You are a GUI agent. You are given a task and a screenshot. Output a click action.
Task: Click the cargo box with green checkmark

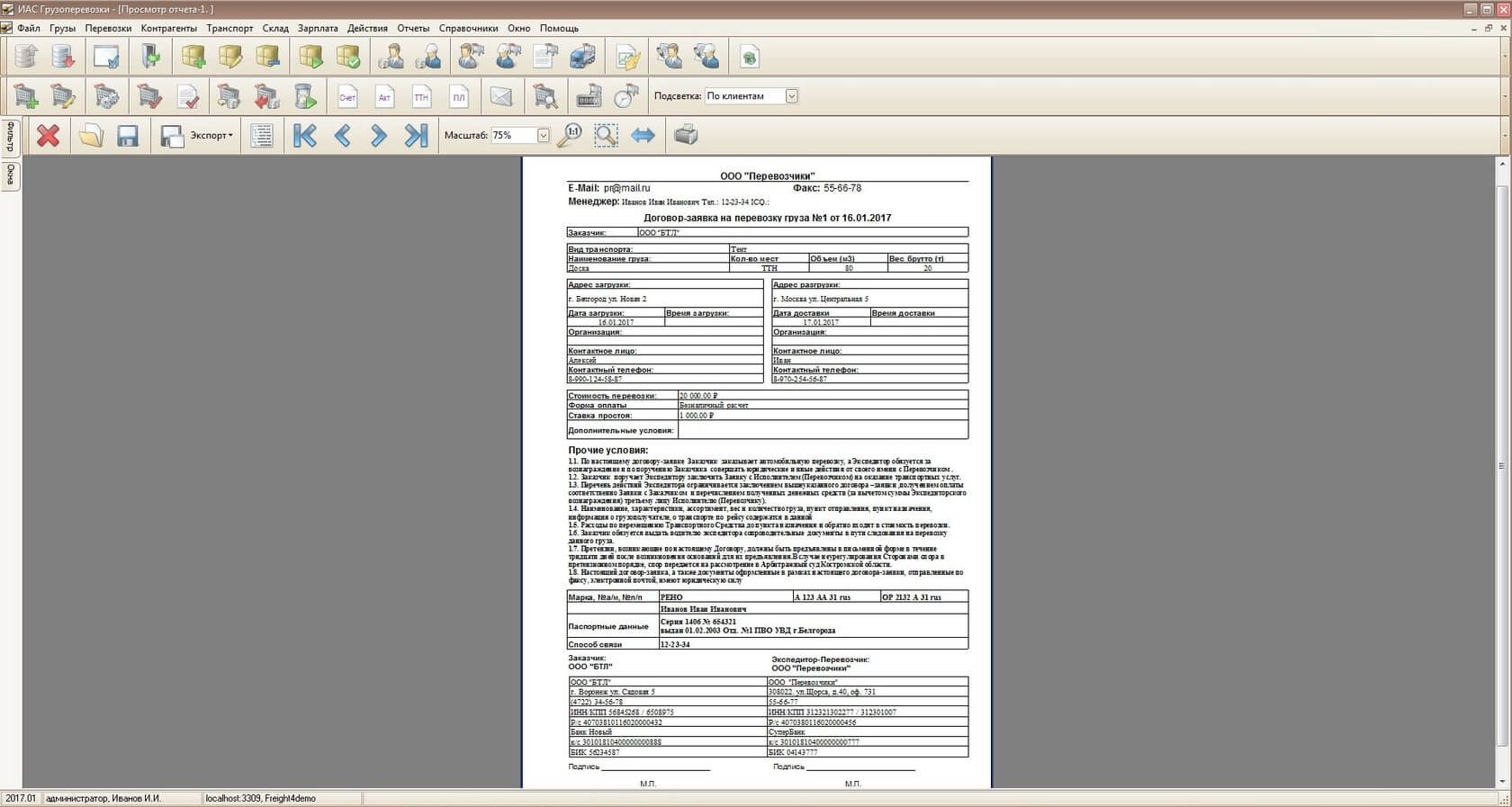click(348, 57)
